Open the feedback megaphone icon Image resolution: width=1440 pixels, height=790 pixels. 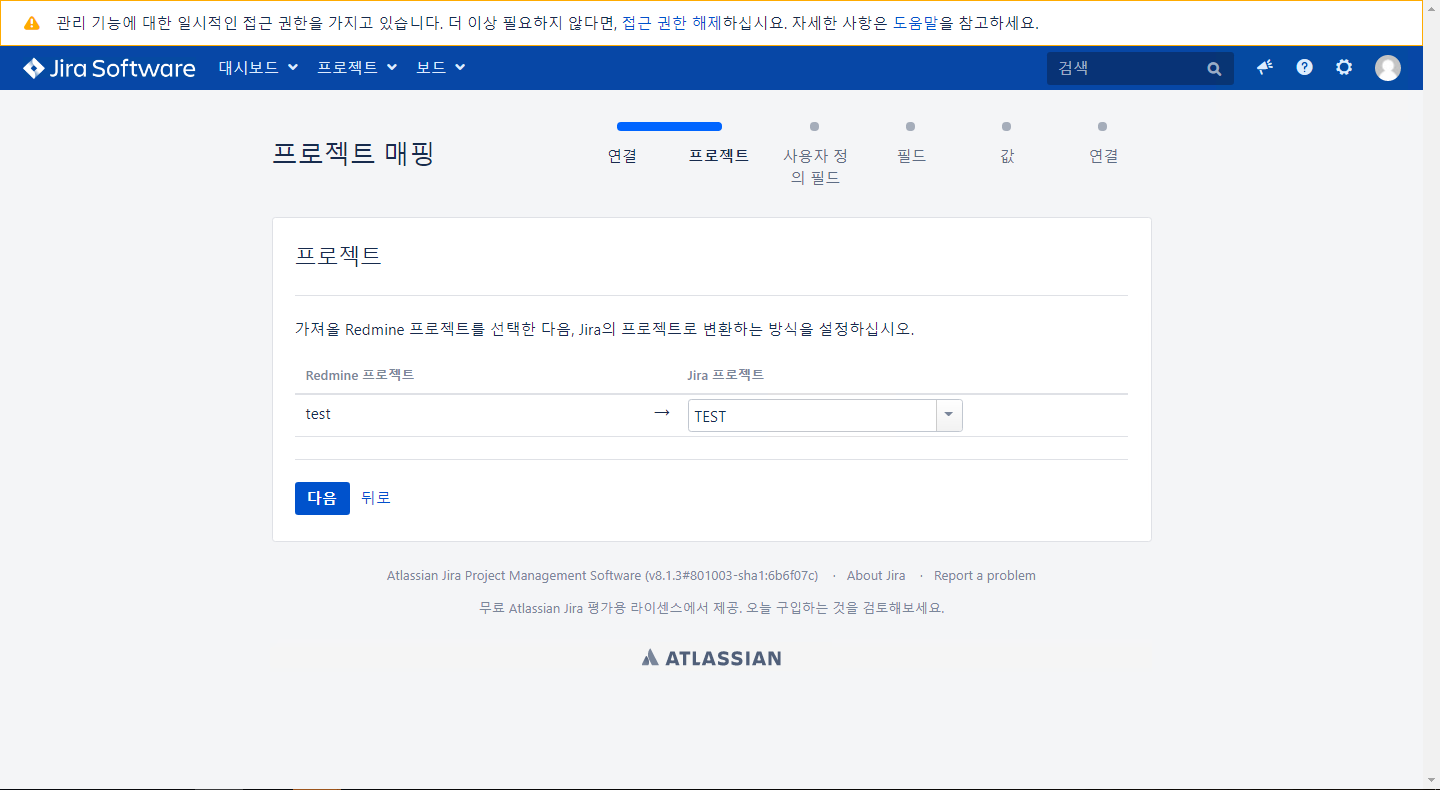(1265, 67)
